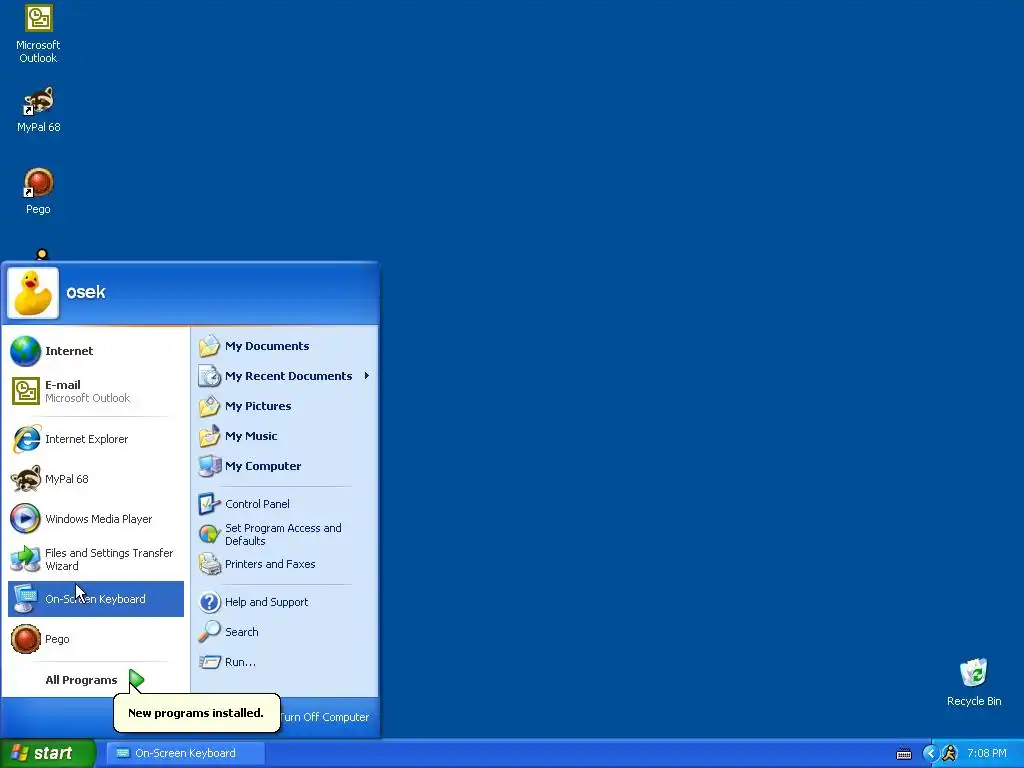Image resolution: width=1024 pixels, height=768 pixels.
Task: Select the MyPal 68 desktop shortcut
Action: tap(38, 110)
